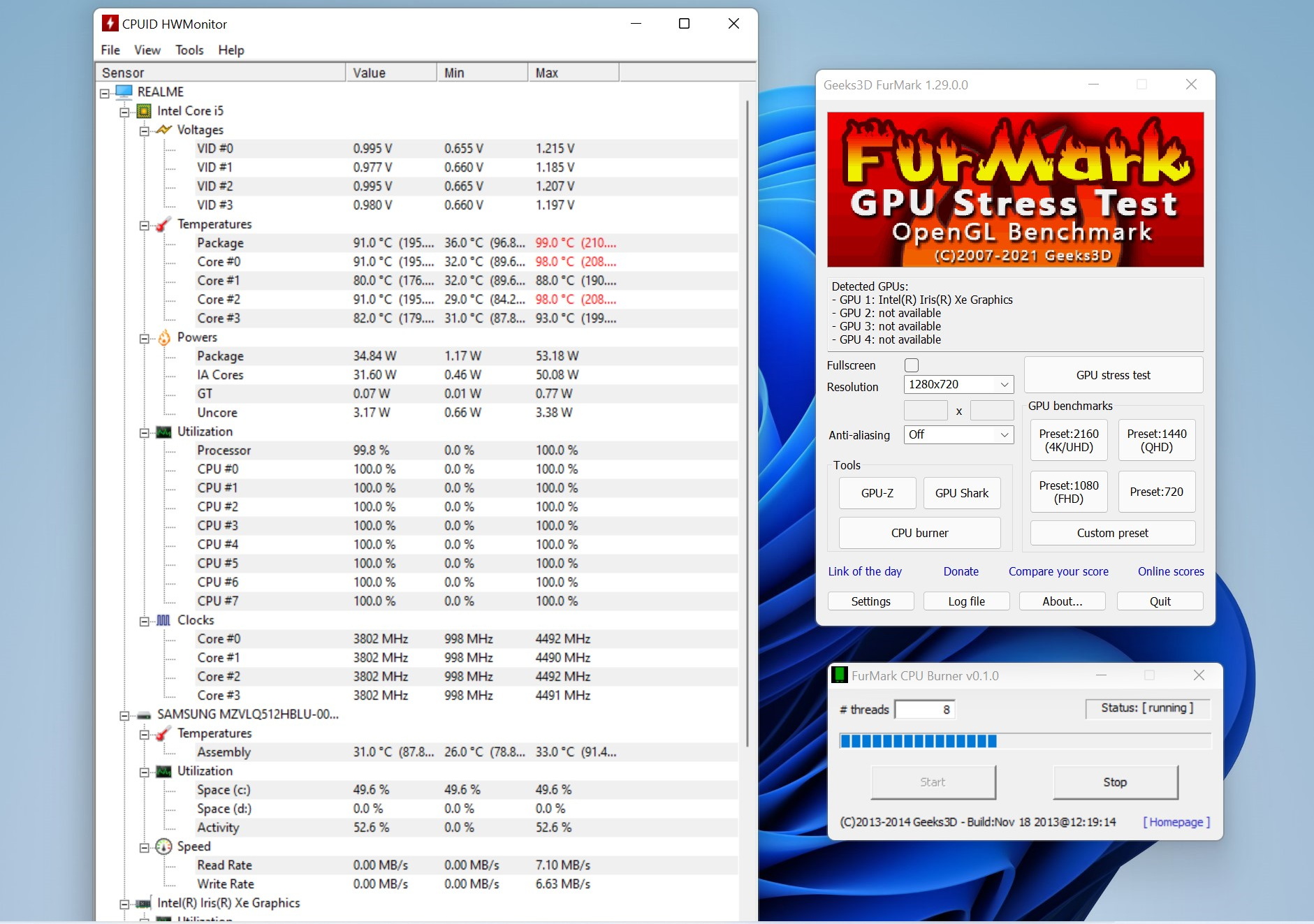1314x924 pixels.
Task: Click the Sensor column header
Action: point(220,73)
